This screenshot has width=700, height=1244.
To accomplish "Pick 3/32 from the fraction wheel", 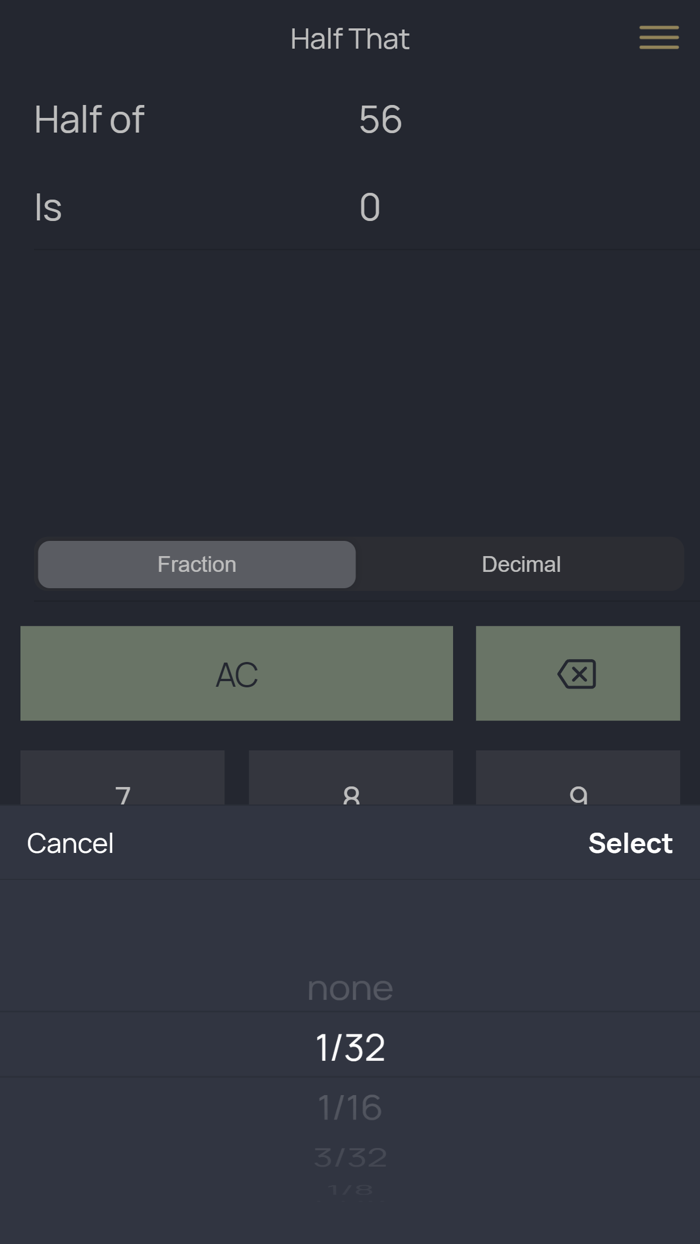I will [x=350, y=1156].
